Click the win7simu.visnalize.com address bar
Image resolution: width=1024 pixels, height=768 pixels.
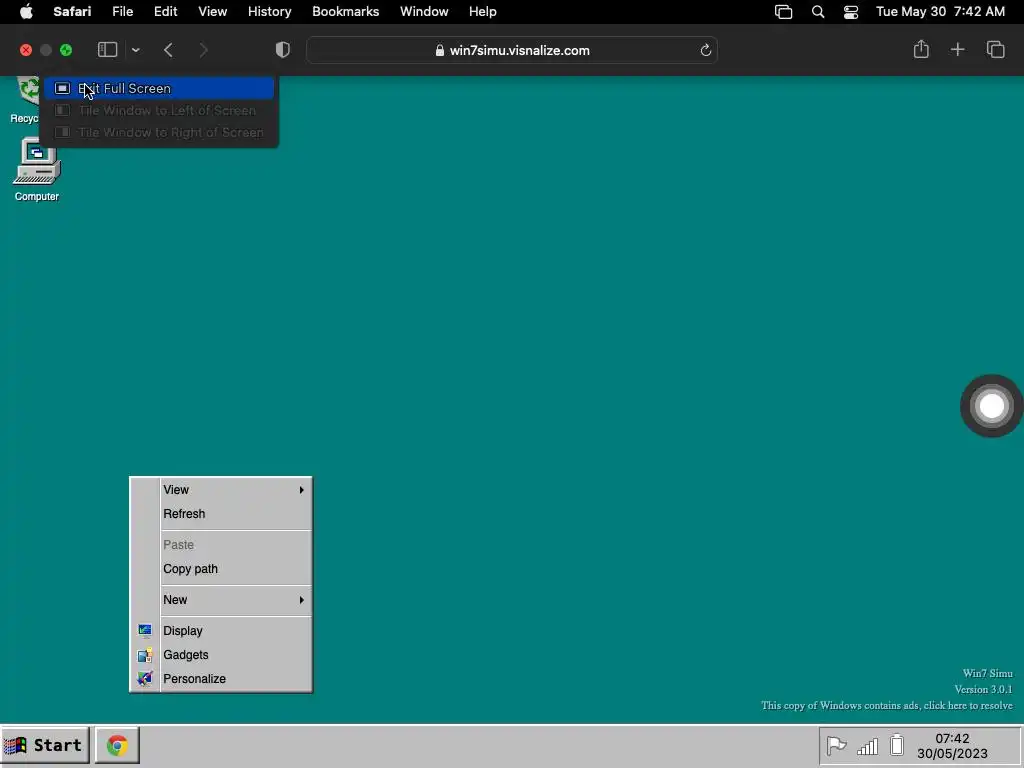coord(512,50)
